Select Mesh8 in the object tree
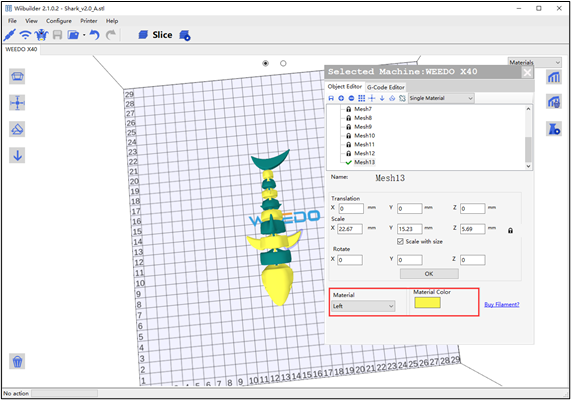 (x=363, y=118)
